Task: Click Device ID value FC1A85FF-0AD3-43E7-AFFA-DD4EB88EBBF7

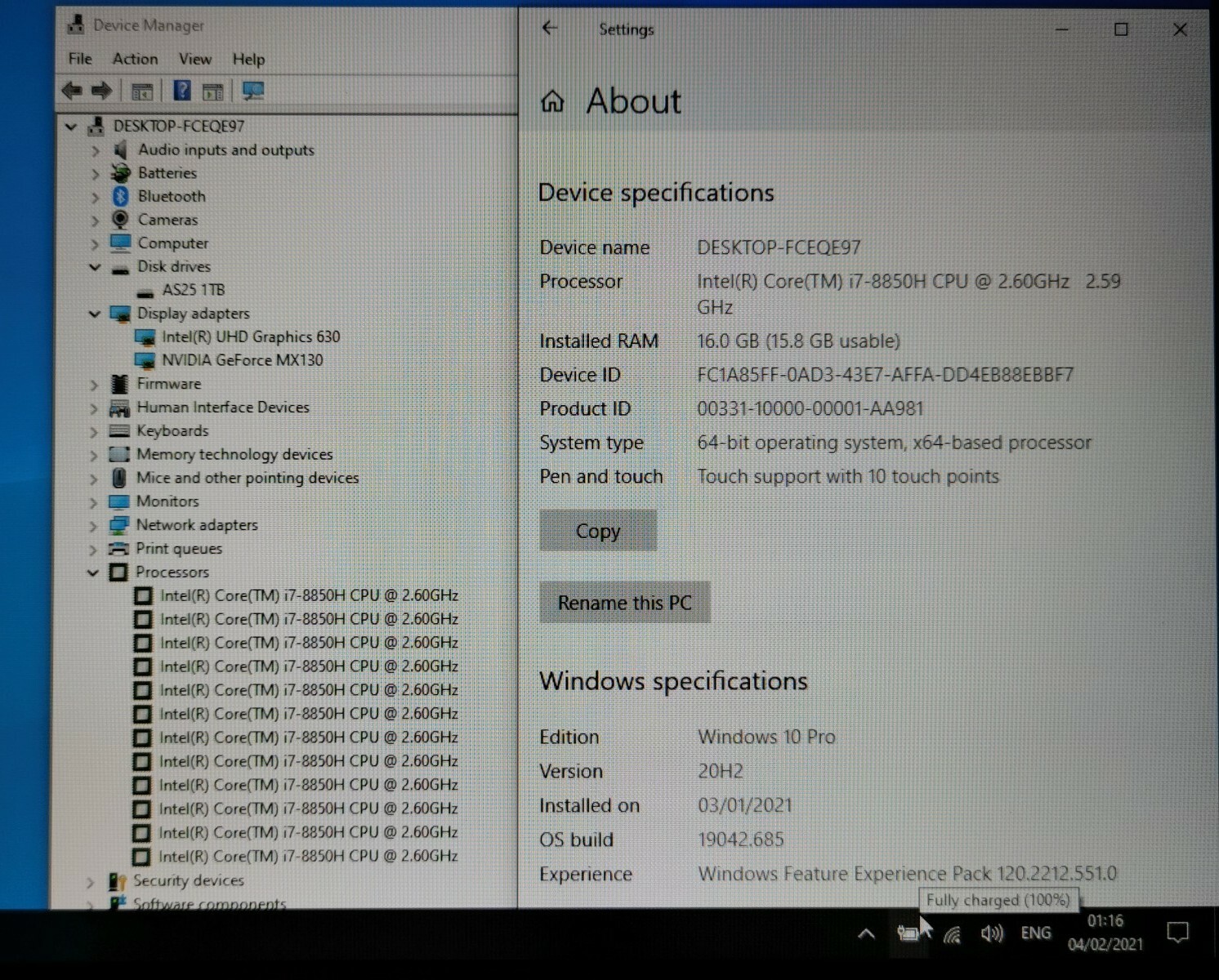Action: (885, 375)
